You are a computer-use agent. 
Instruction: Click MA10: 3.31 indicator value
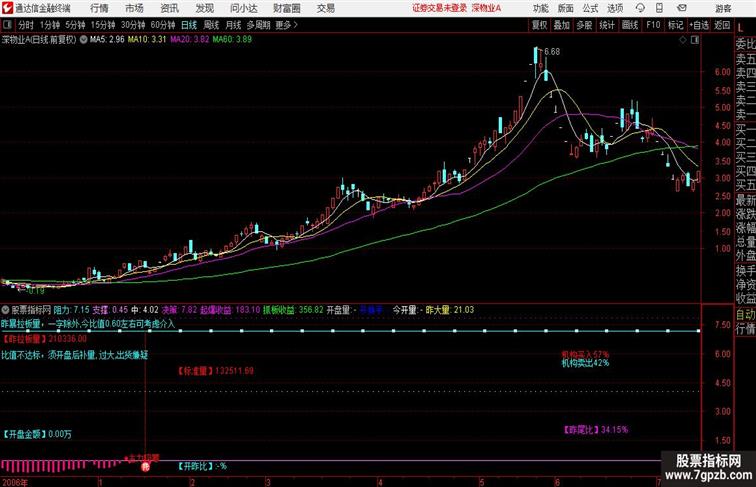(x=147, y=40)
